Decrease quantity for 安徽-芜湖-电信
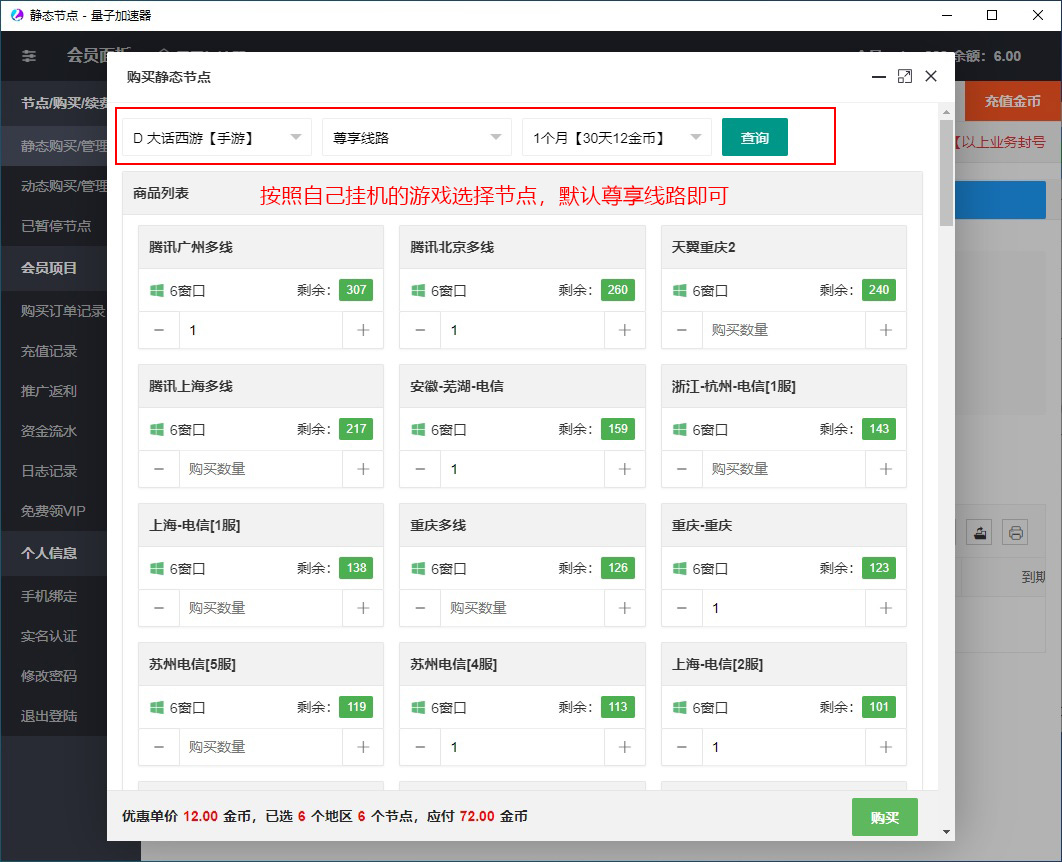The height and width of the screenshot is (862, 1062). click(x=421, y=469)
